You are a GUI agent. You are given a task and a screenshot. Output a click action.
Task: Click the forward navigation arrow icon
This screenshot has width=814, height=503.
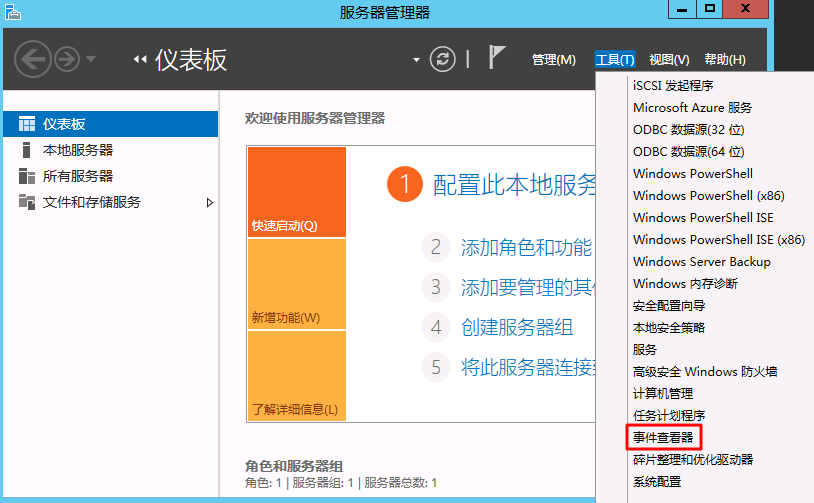67,59
